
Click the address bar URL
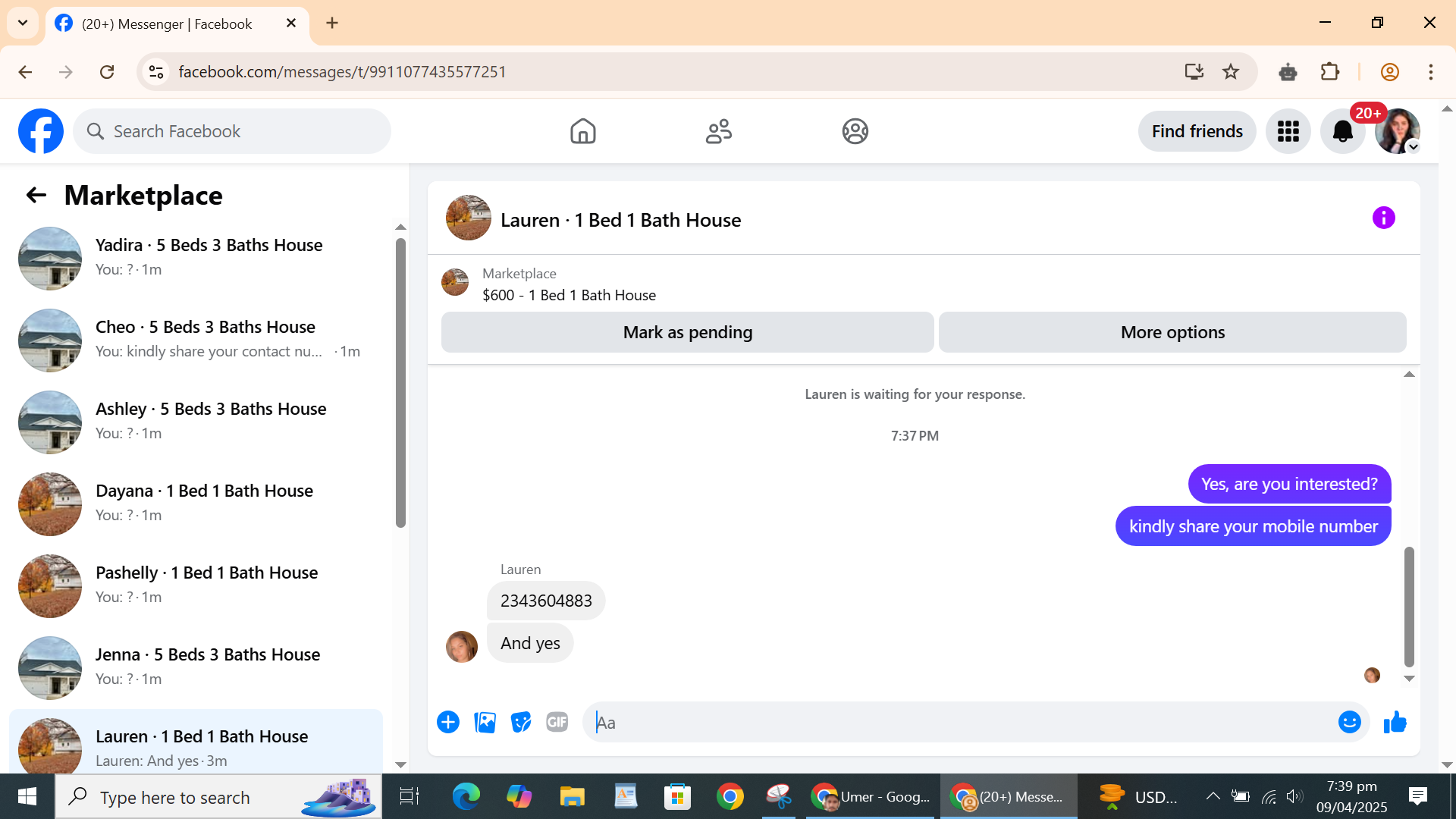342,72
